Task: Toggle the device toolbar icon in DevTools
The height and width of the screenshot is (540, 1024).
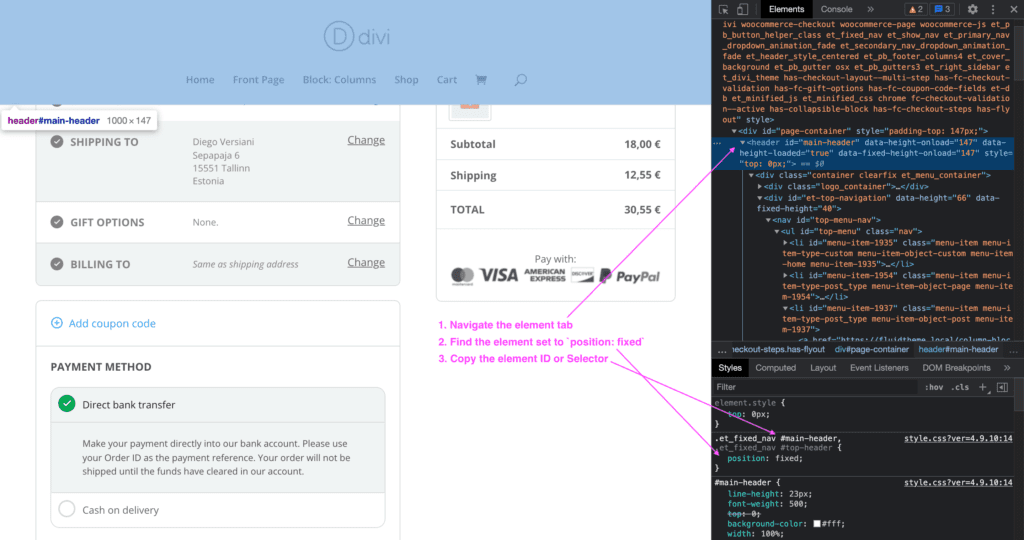Action: 743,9
